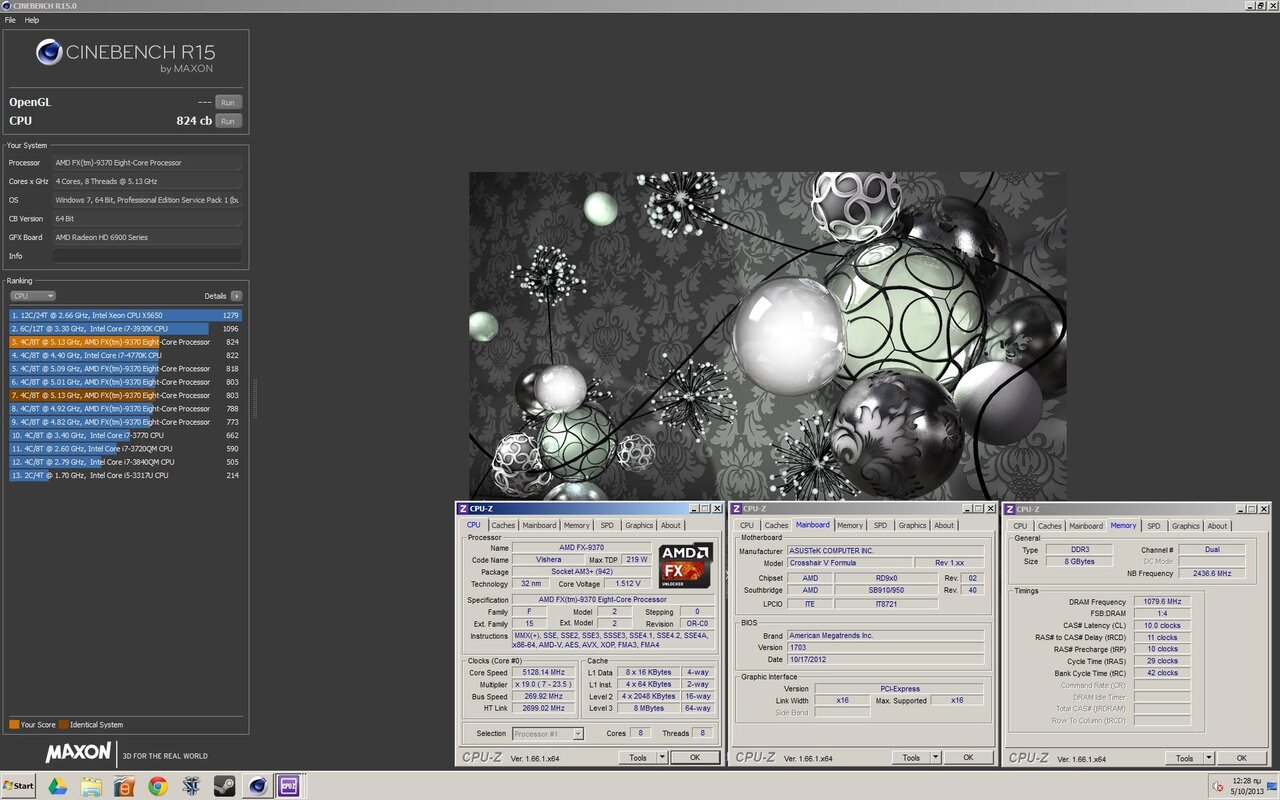The width and height of the screenshot is (1280, 800).
Task: Select Graphics tab in the Mainboard CPU-Z window
Action: pos(912,525)
